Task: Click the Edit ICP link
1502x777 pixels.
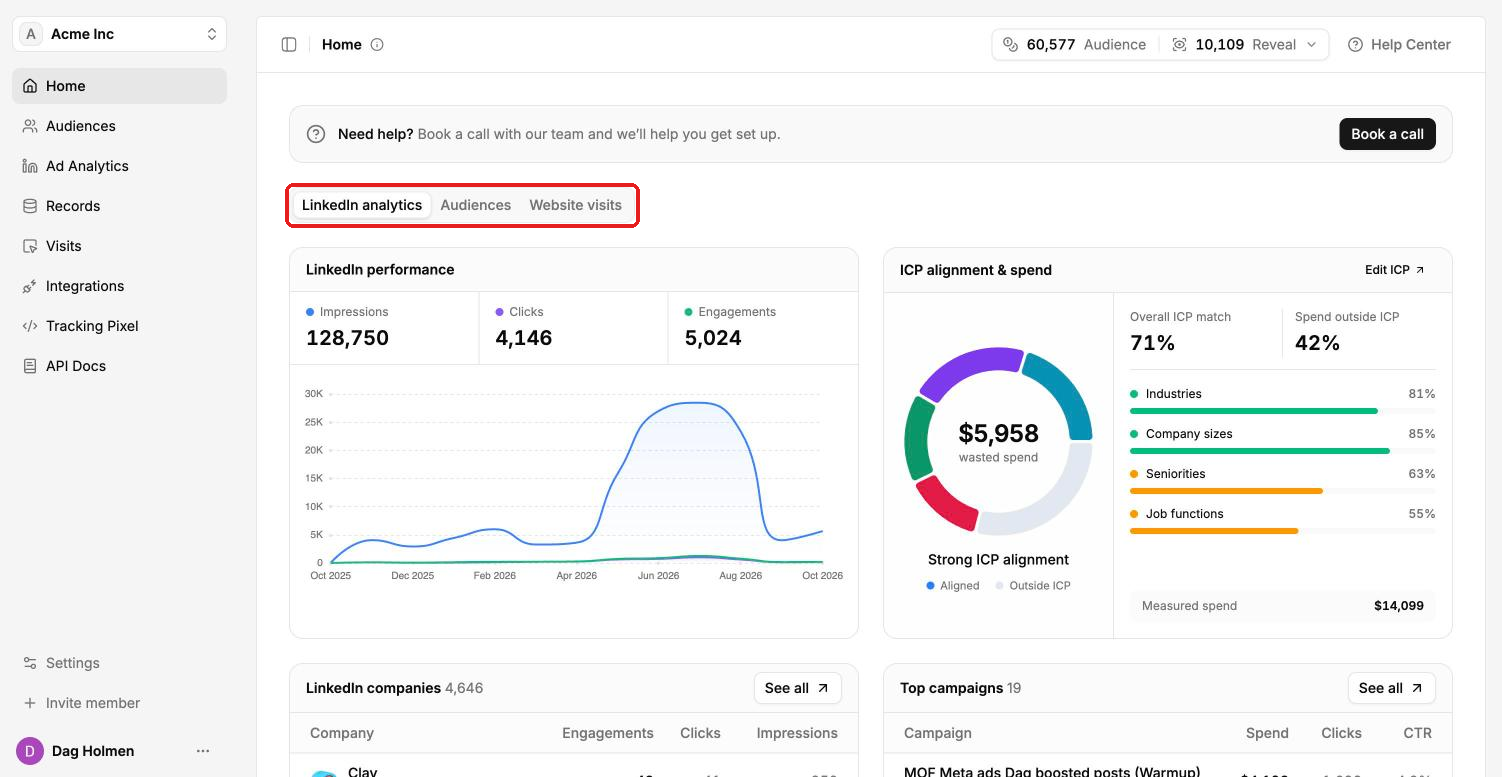Action: (x=1395, y=270)
